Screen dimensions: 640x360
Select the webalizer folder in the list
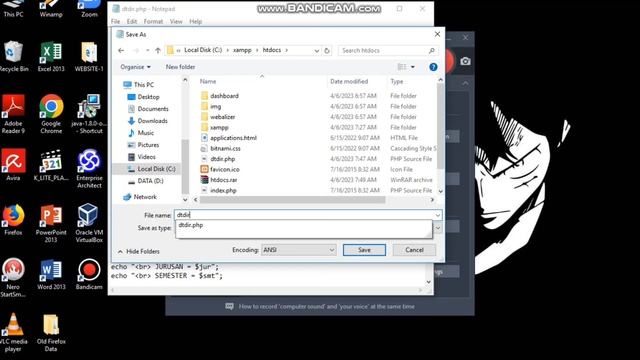[x=222, y=117]
